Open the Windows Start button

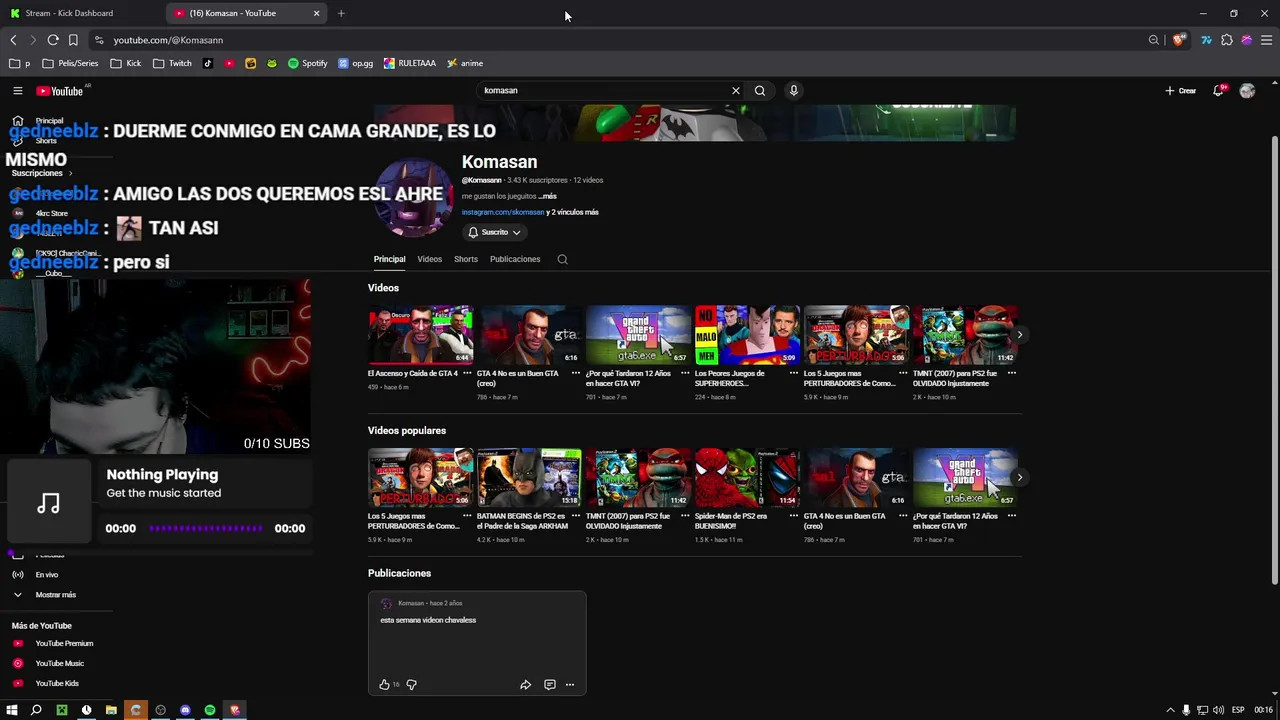[12, 710]
